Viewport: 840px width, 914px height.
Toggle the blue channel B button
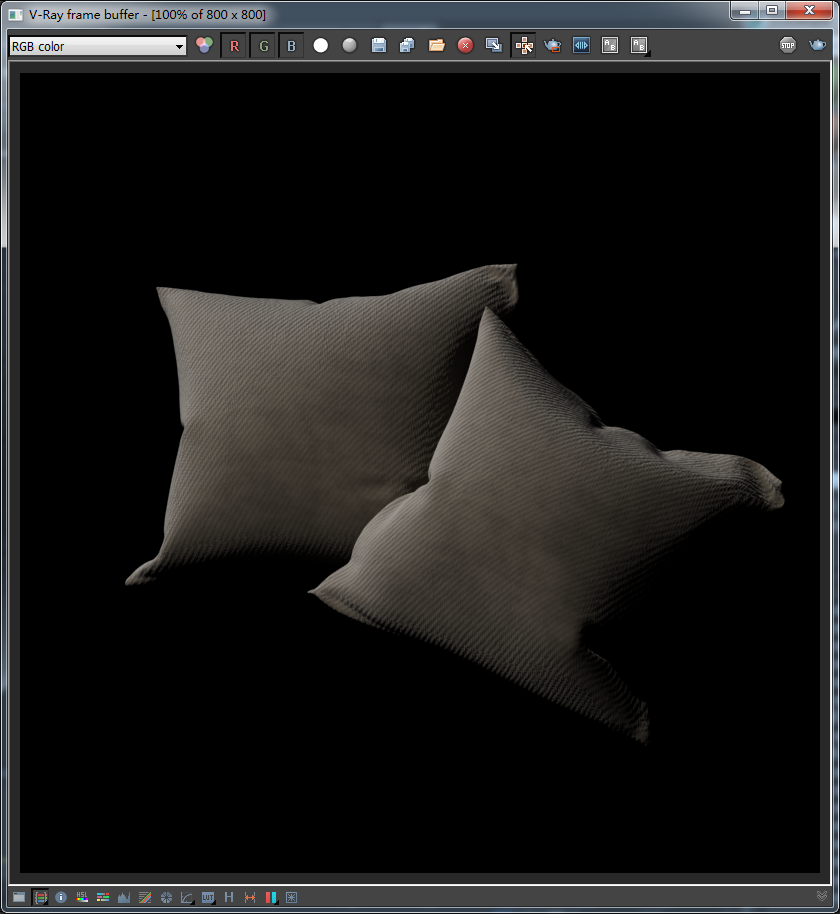point(291,45)
